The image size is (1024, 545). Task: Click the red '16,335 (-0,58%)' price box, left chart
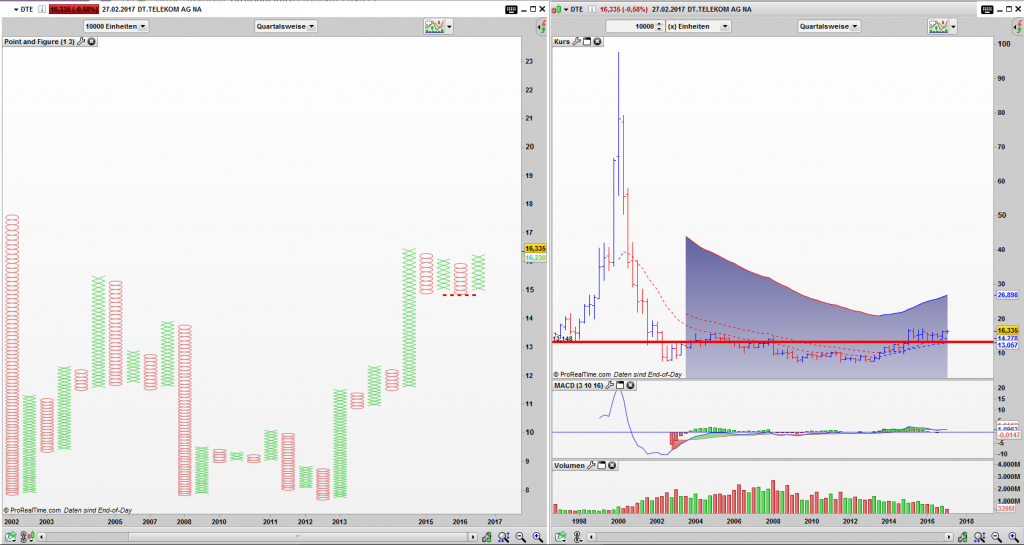pos(74,9)
